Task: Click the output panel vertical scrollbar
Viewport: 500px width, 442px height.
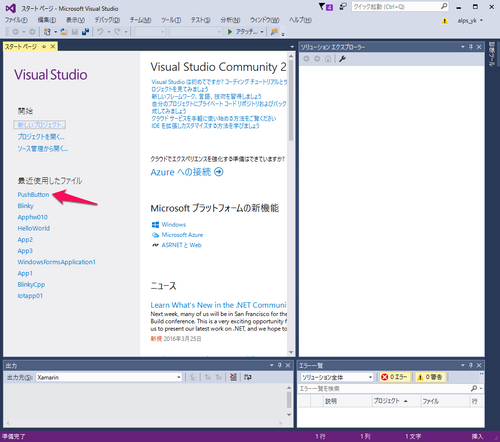Action: pyautogui.click(x=289, y=401)
